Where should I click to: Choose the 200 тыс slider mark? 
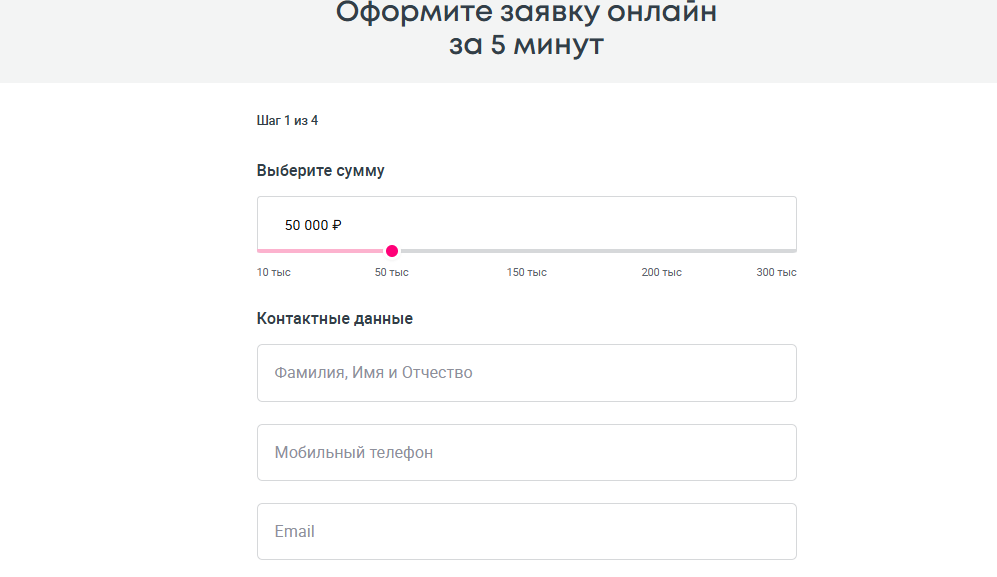point(662,273)
